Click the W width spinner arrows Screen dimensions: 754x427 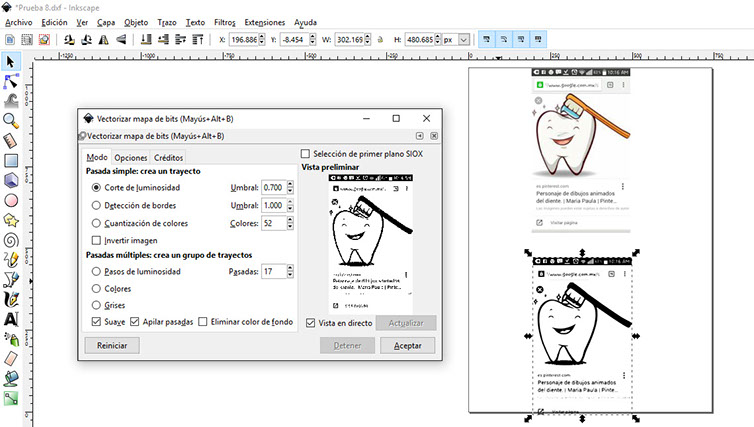[368, 39]
